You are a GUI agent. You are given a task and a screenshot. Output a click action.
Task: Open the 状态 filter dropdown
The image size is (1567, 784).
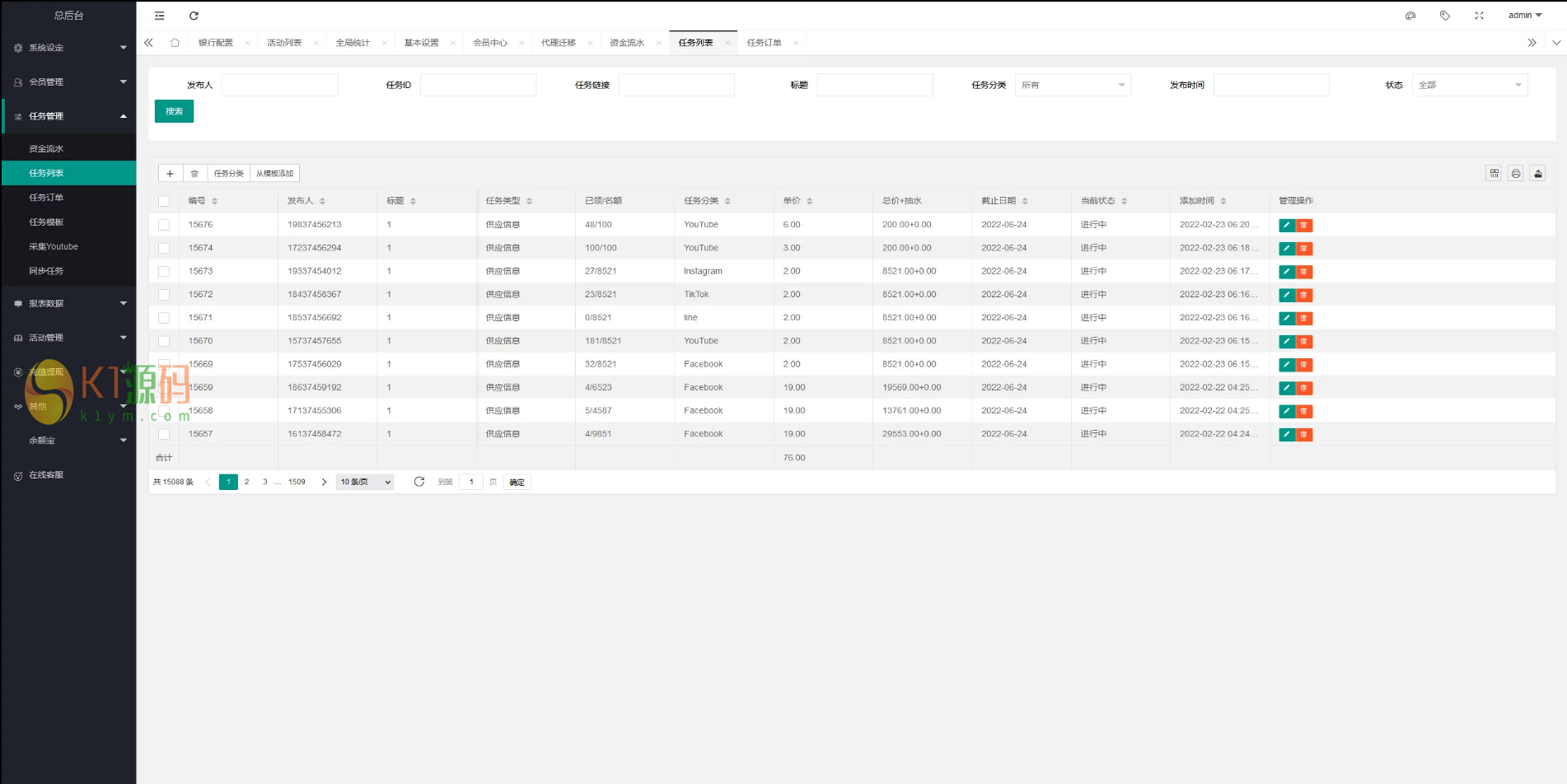point(1469,85)
